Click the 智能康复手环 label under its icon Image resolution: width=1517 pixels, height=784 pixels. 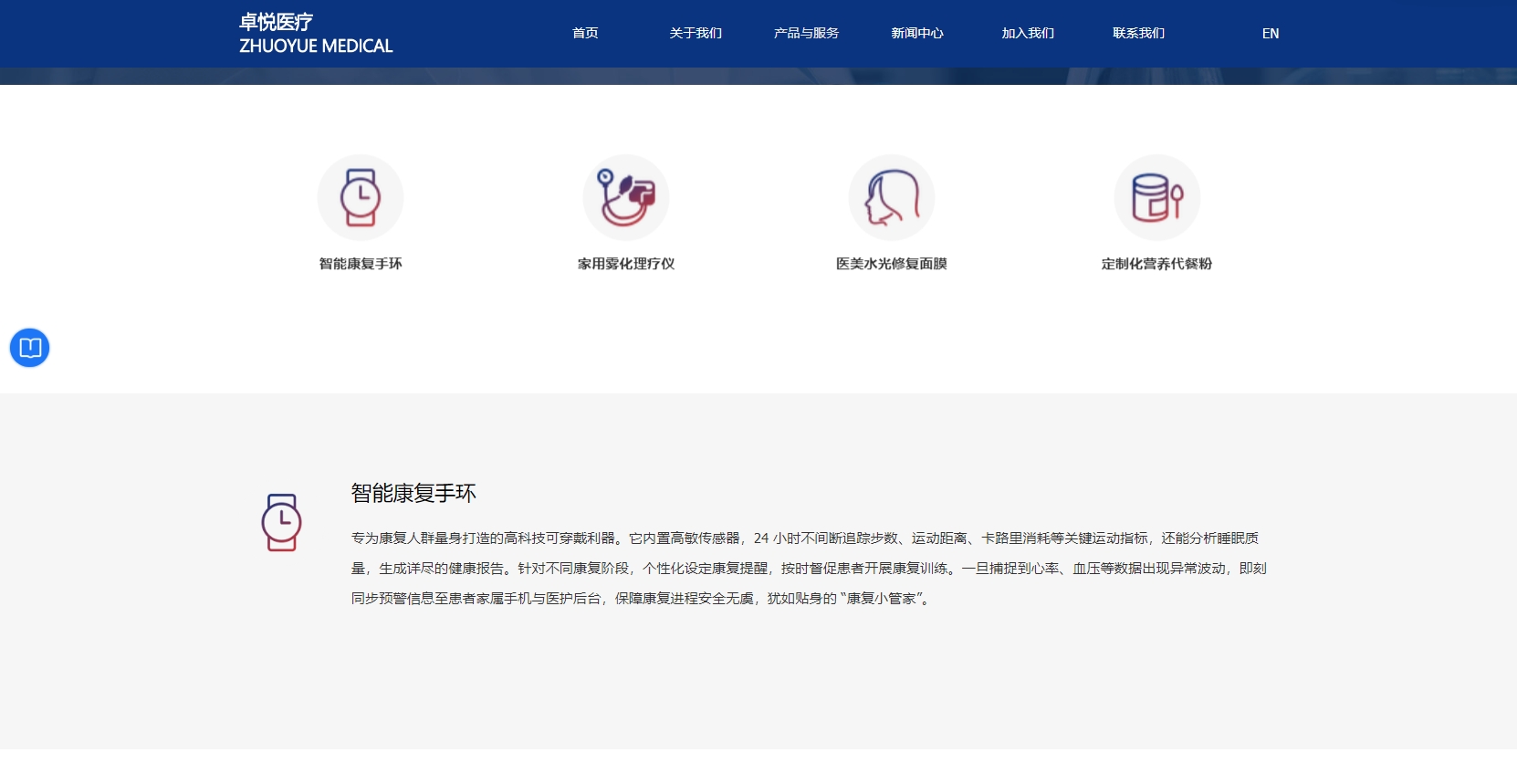click(x=361, y=264)
